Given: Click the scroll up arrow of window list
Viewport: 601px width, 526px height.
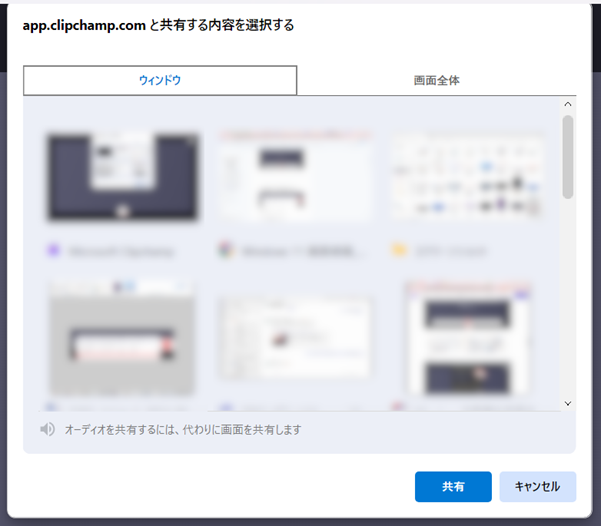Looking at the screenshot, I should click(568, 104).
